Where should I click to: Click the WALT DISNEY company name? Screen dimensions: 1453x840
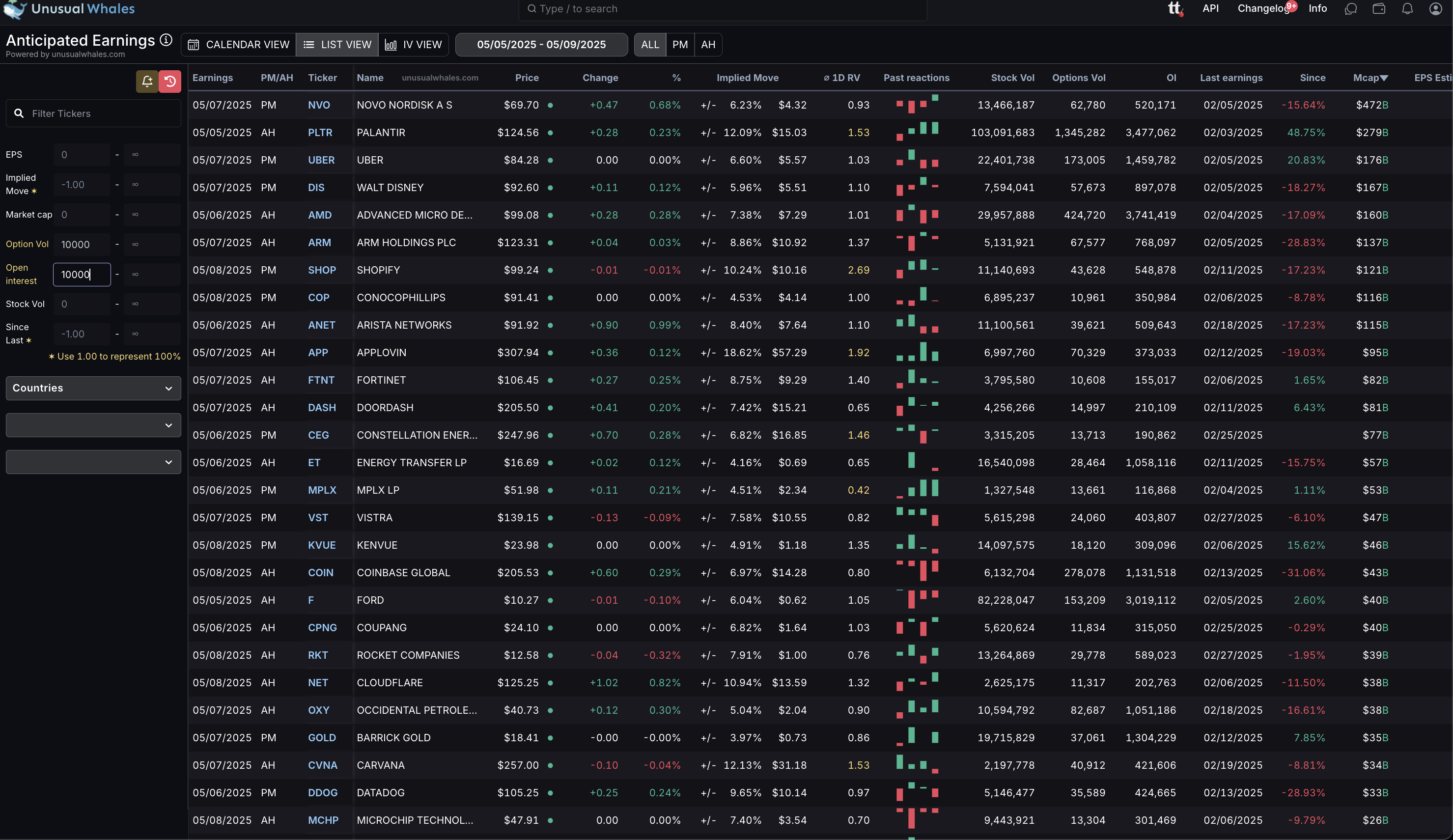click(x=390, y=187)
